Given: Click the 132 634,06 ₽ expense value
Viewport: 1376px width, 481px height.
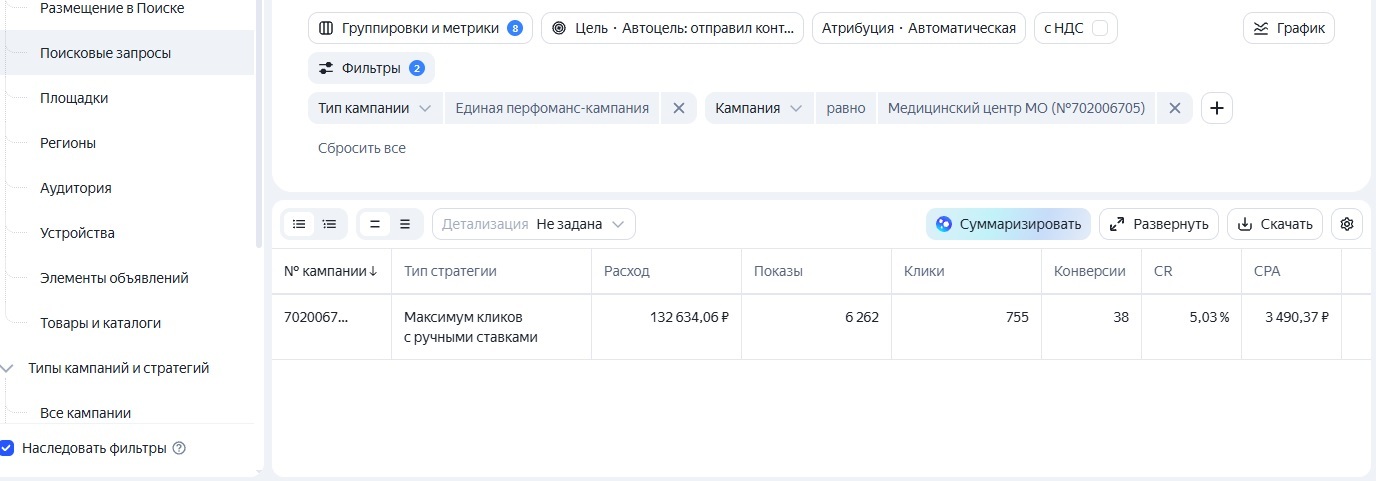Looking at the screenshot, I should pos(689,317).
